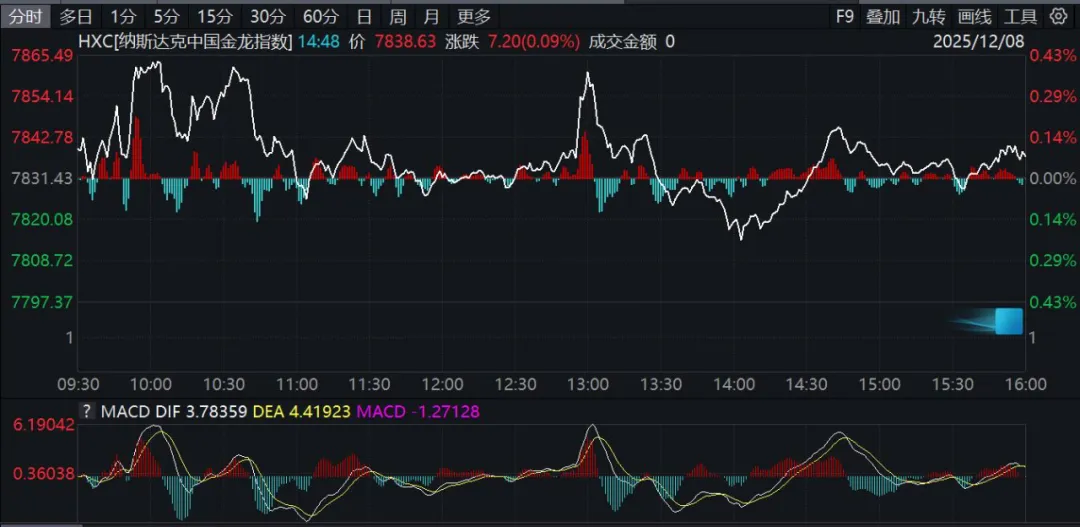1080x527 pixels.
Task: Click the blue floating cube icon
Action: coord(1008,321)
